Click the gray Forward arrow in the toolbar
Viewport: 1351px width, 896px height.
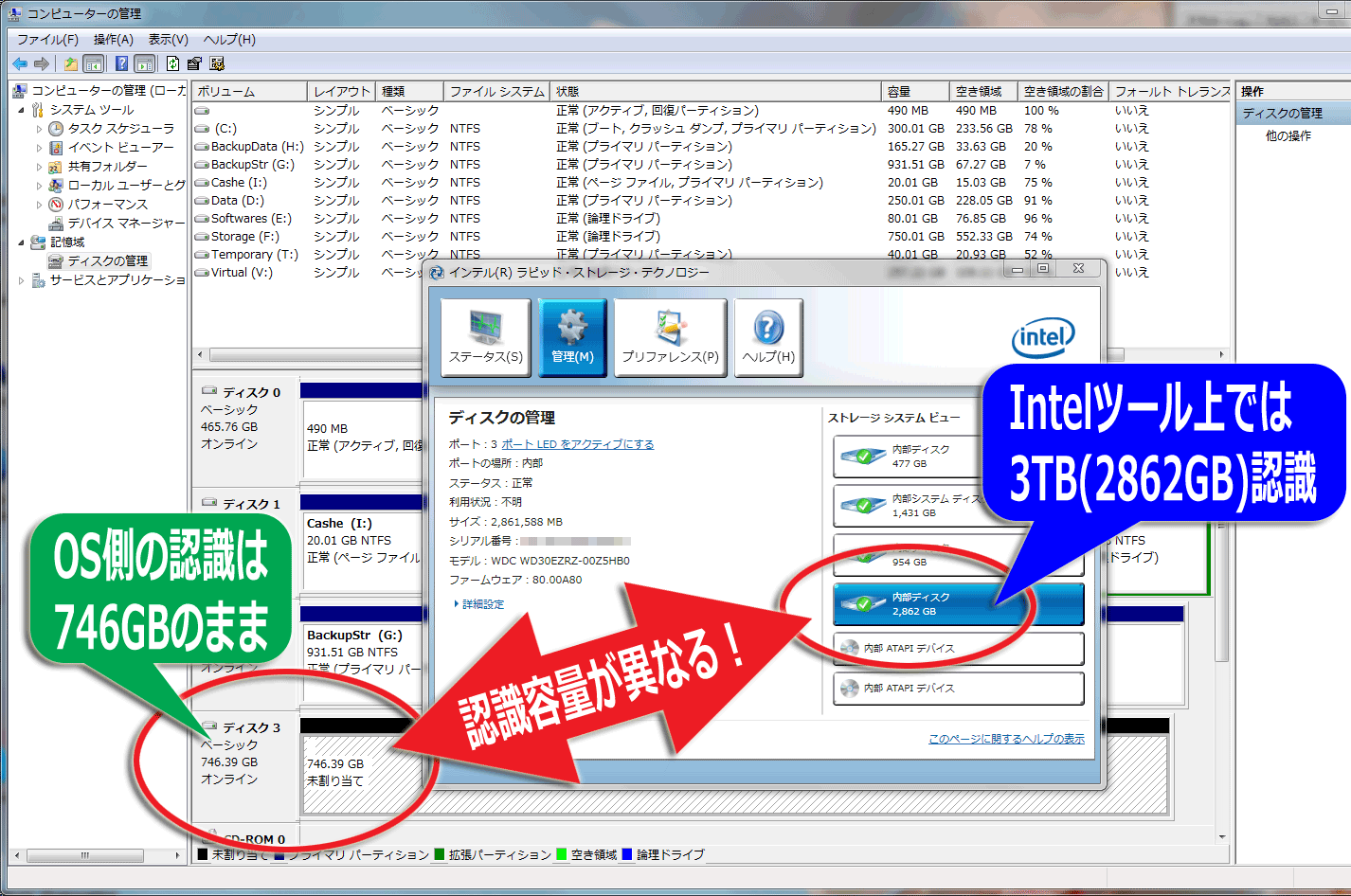(x=42, y=63)
